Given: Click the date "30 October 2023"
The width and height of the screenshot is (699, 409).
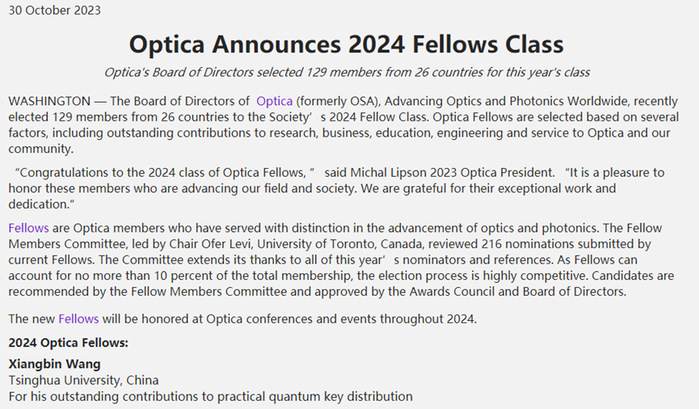Looking at the screenshot, I should tap(54, 10).
